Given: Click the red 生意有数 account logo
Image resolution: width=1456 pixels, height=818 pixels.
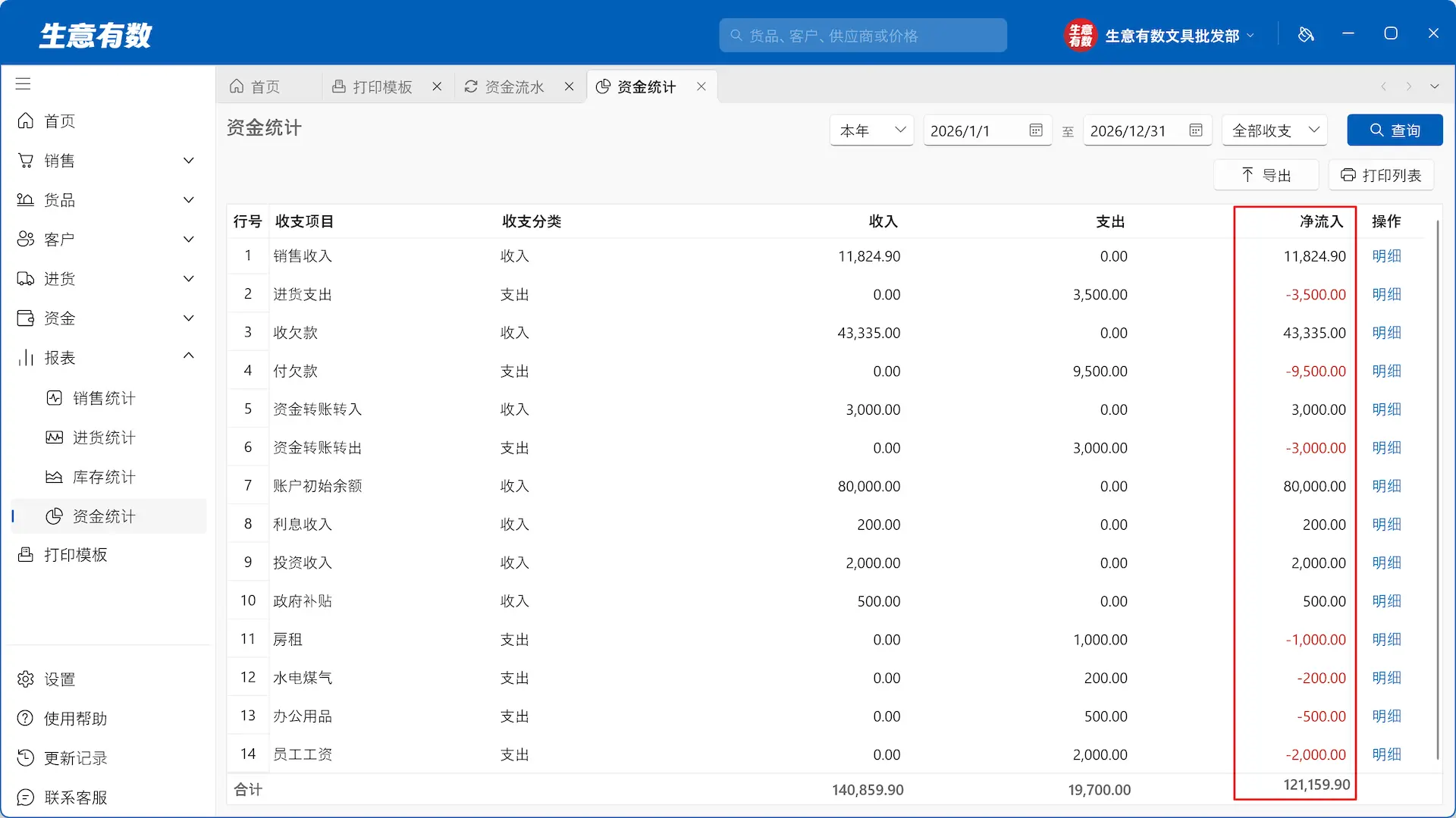Looking at the screenshot, I should 1081,35.
